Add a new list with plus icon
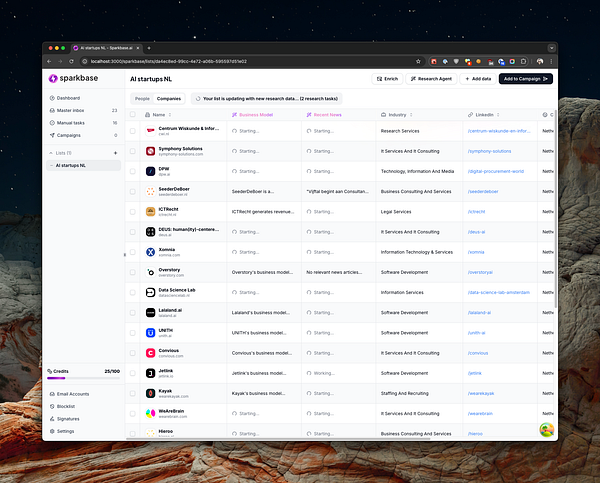The image size is (600, 483). coord(115,153)
